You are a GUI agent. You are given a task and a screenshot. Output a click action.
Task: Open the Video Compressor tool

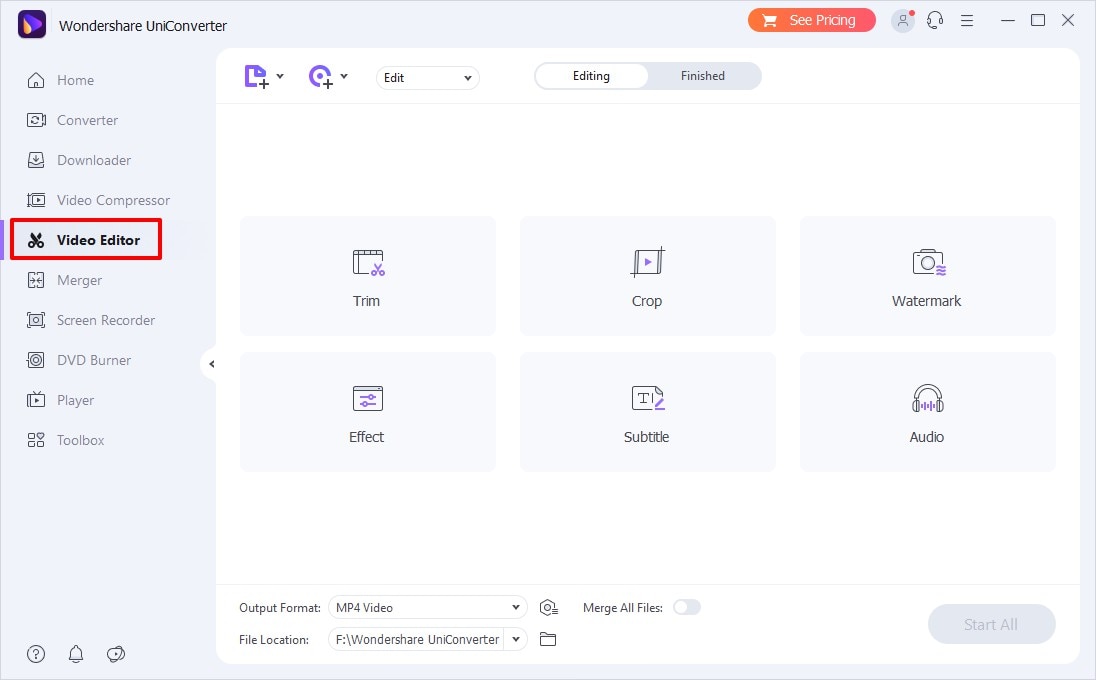click(x=98, y=200)
